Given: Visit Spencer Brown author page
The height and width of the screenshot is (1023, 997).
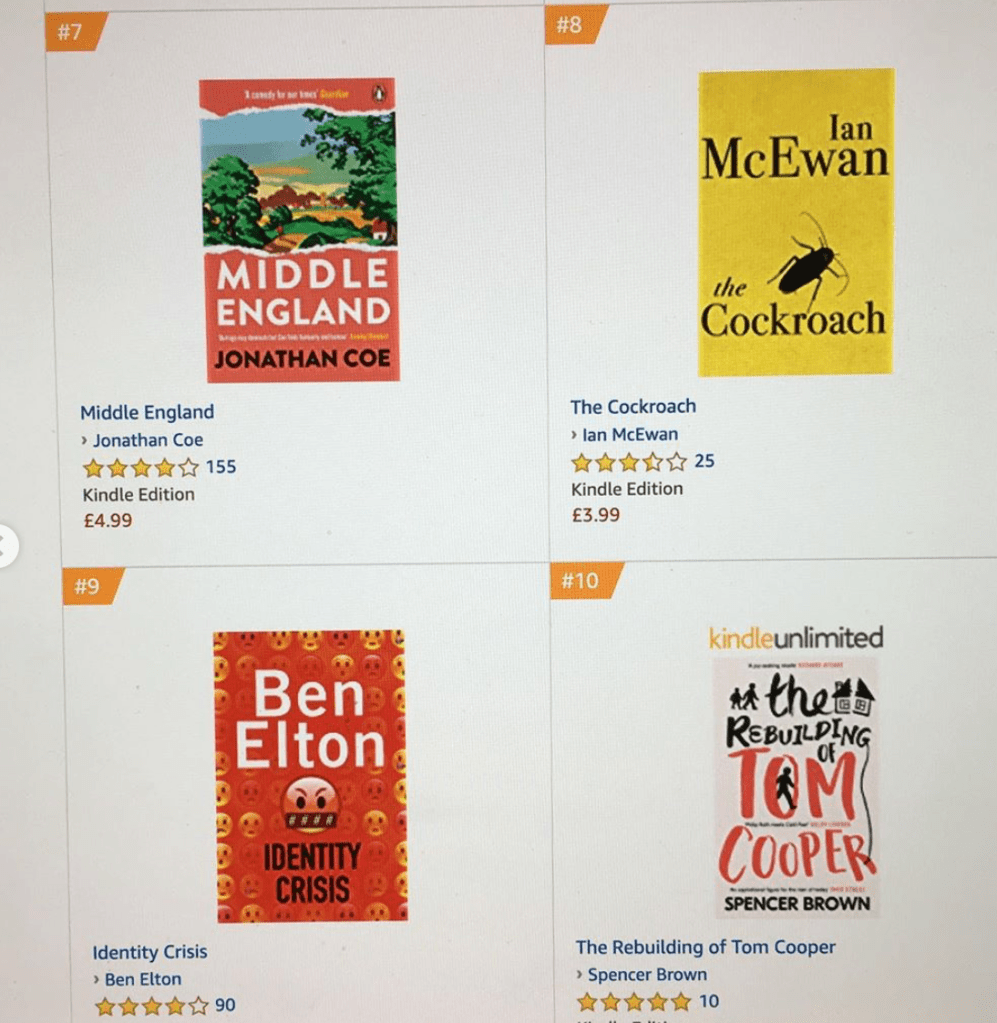Looking at the screenshot, I should click(647, 974).
